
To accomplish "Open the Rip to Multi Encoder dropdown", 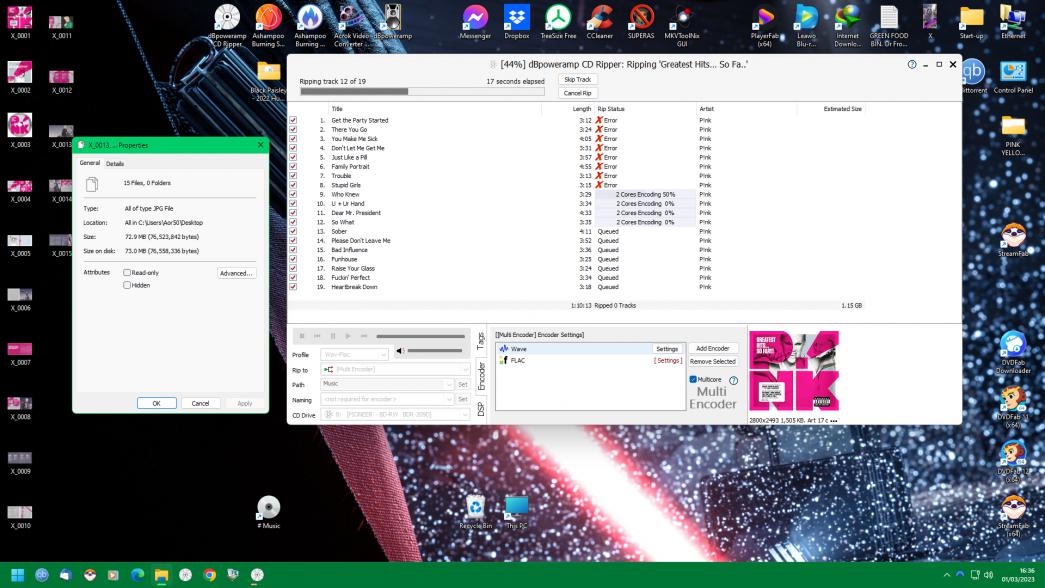I will (x=395, y=369).
